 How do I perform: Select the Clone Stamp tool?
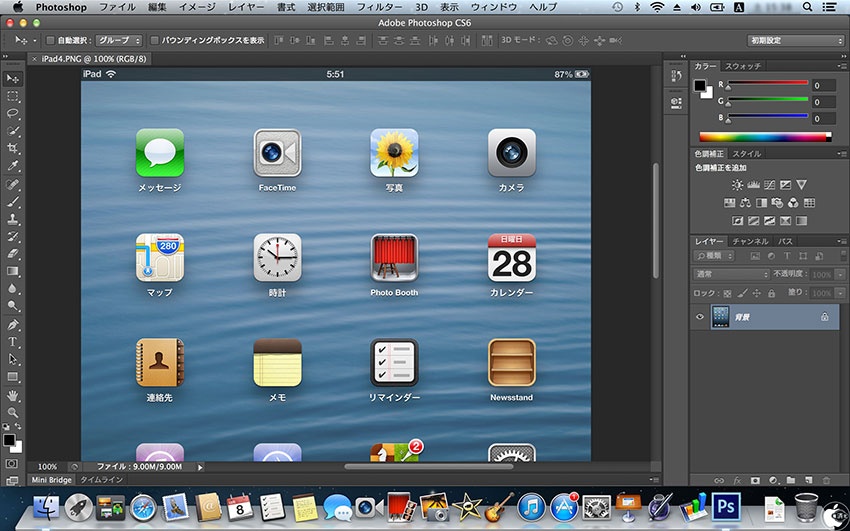12,219
